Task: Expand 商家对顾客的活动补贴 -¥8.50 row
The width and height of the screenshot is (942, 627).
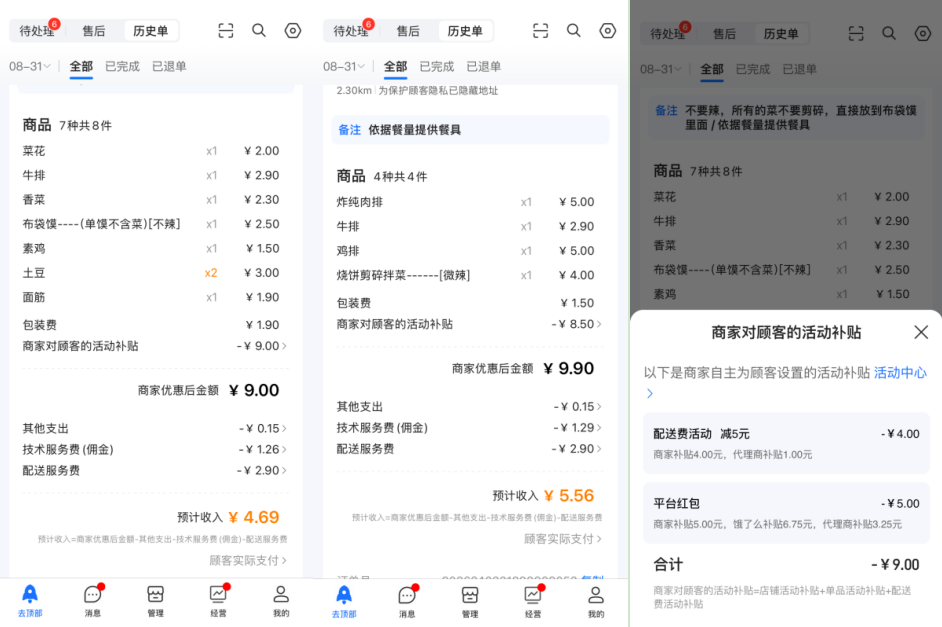Action: (x=469, y=324)
